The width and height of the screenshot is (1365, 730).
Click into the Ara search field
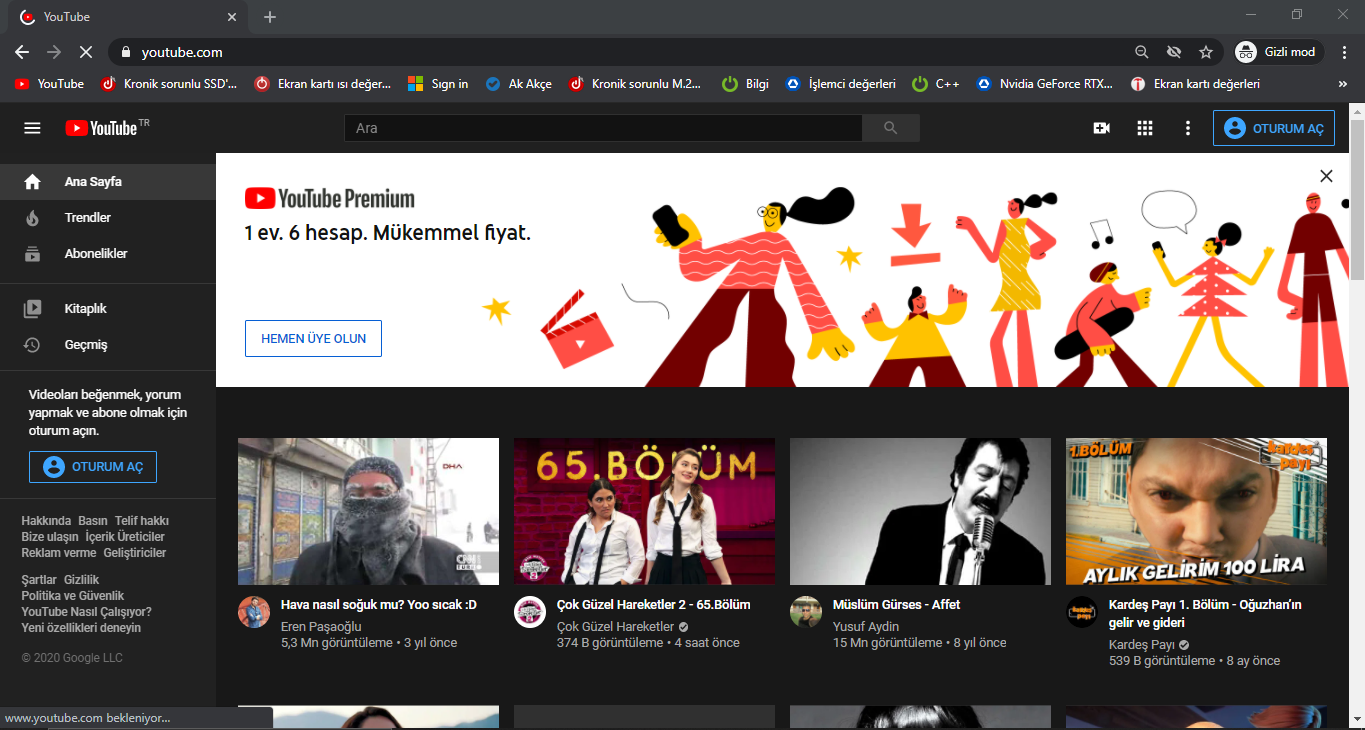pos(603,128)
